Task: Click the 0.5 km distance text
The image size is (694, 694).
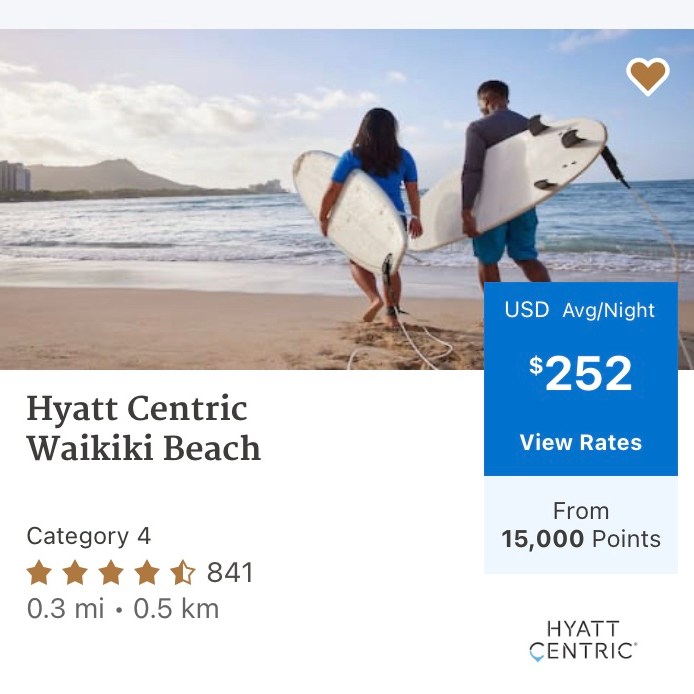Action: pos(176,608)
